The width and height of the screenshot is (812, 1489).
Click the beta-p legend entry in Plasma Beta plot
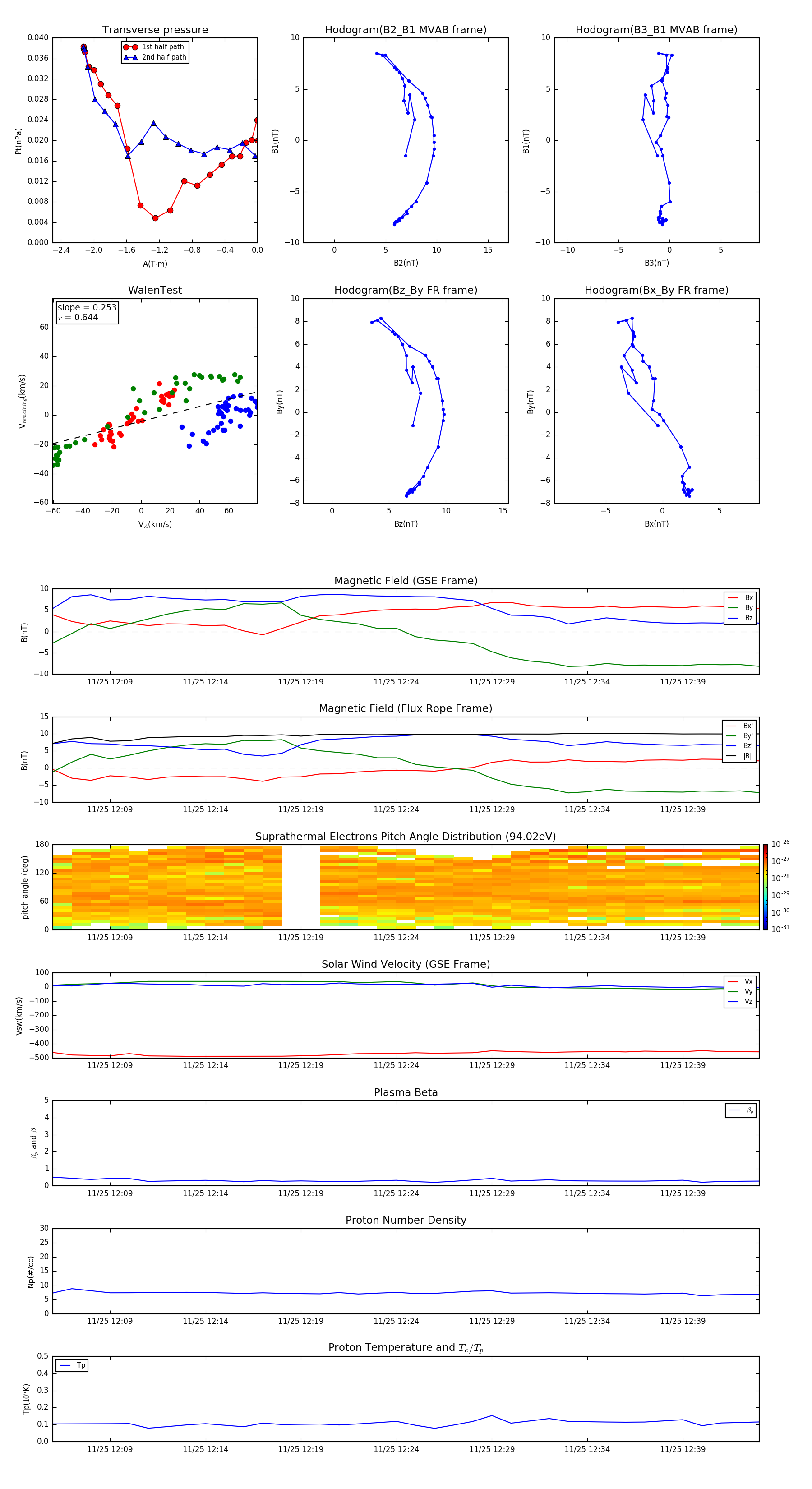(x=741, y=1110)
